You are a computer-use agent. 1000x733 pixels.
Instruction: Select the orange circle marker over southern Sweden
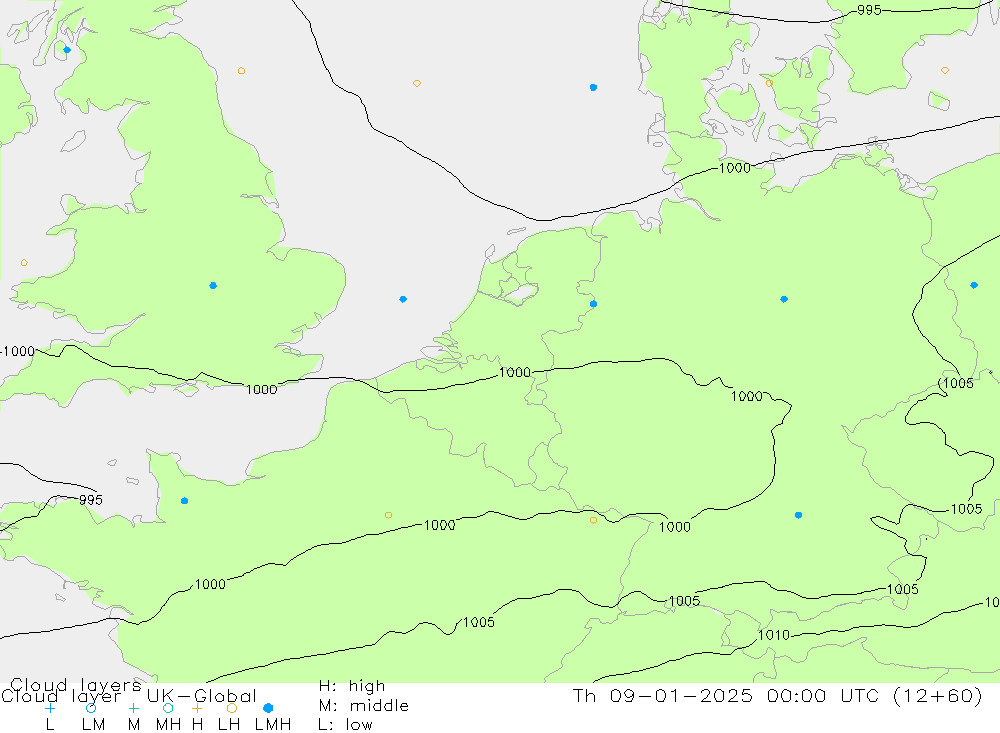point(945,70)
